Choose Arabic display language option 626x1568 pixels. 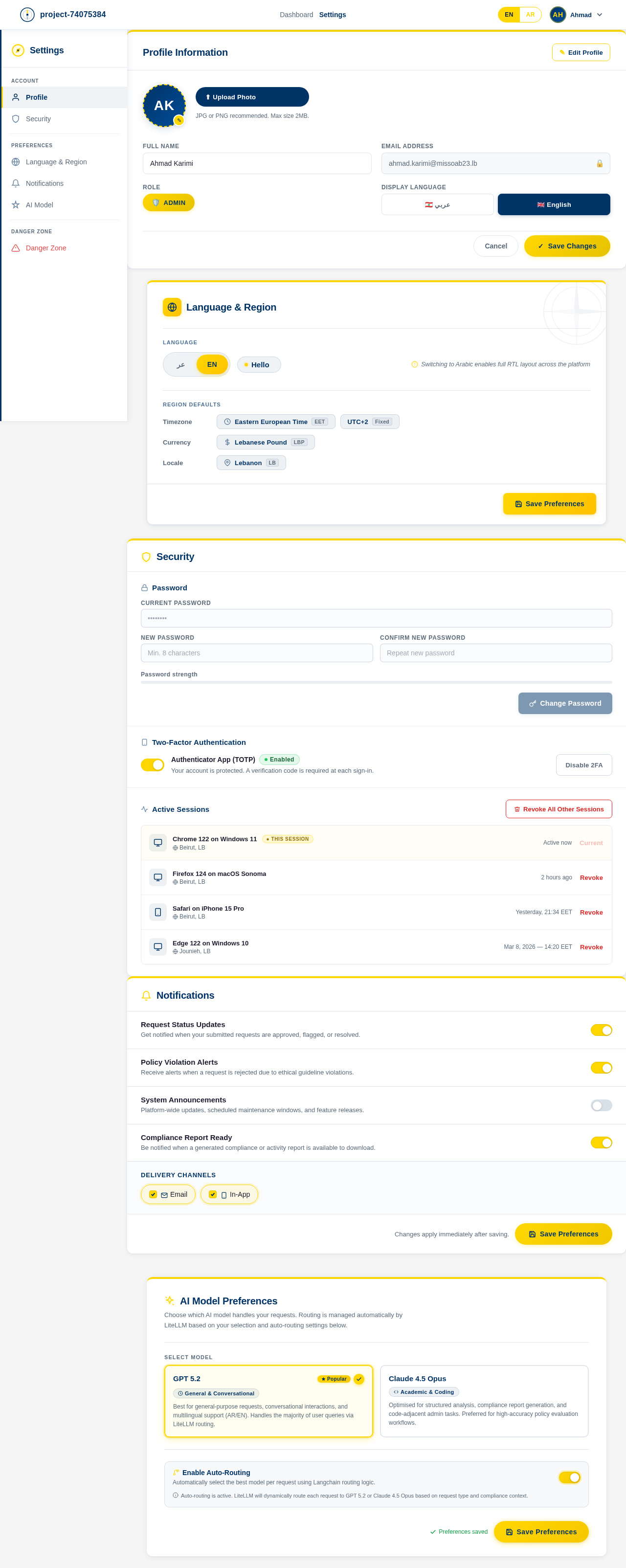pyautogui.click(x=437, y=204)
